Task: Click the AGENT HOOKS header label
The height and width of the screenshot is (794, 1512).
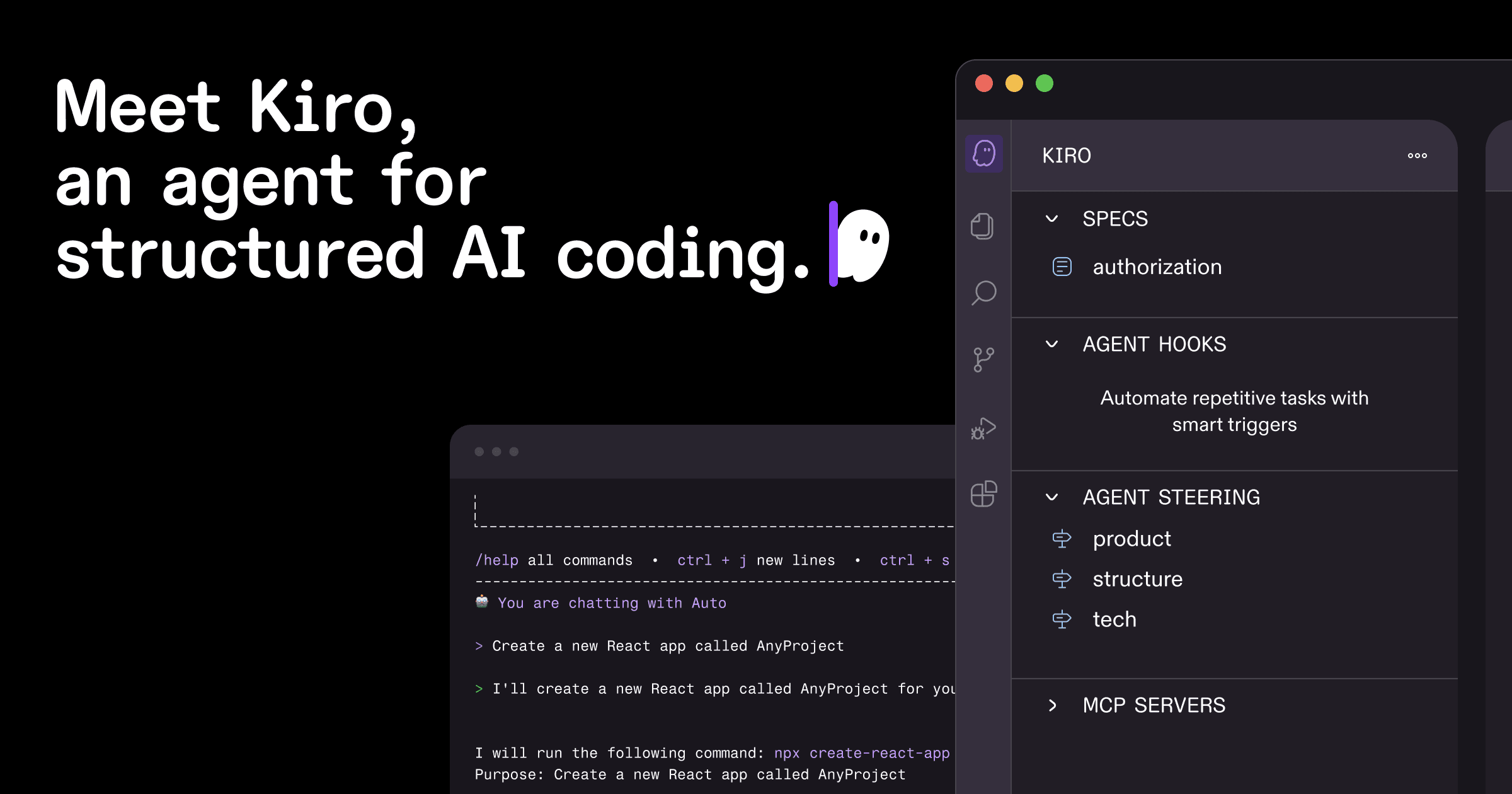Action: click(x=1154, y=344)
